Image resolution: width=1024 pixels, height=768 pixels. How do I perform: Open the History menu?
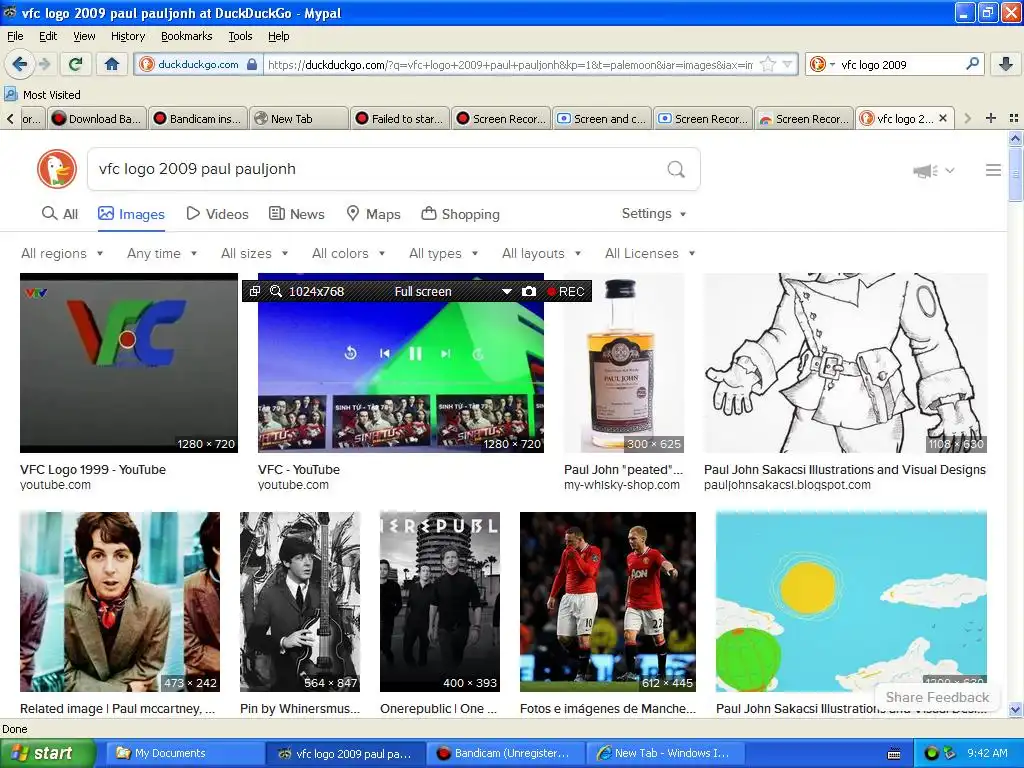[x=127, y=36]
